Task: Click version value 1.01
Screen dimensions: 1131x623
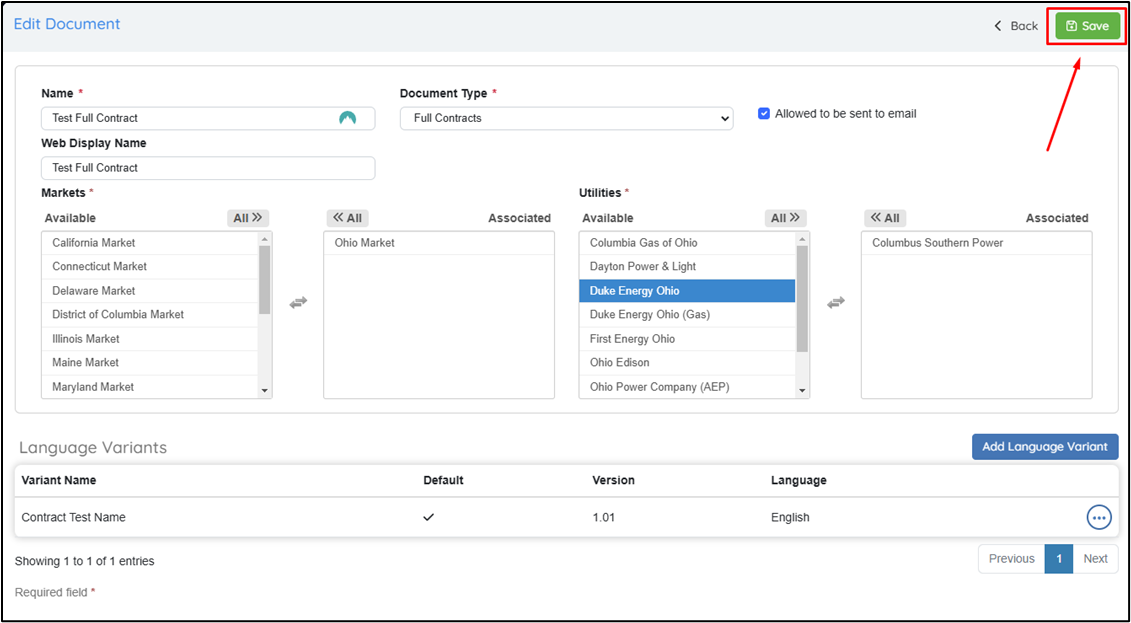Action: (604, 518)
